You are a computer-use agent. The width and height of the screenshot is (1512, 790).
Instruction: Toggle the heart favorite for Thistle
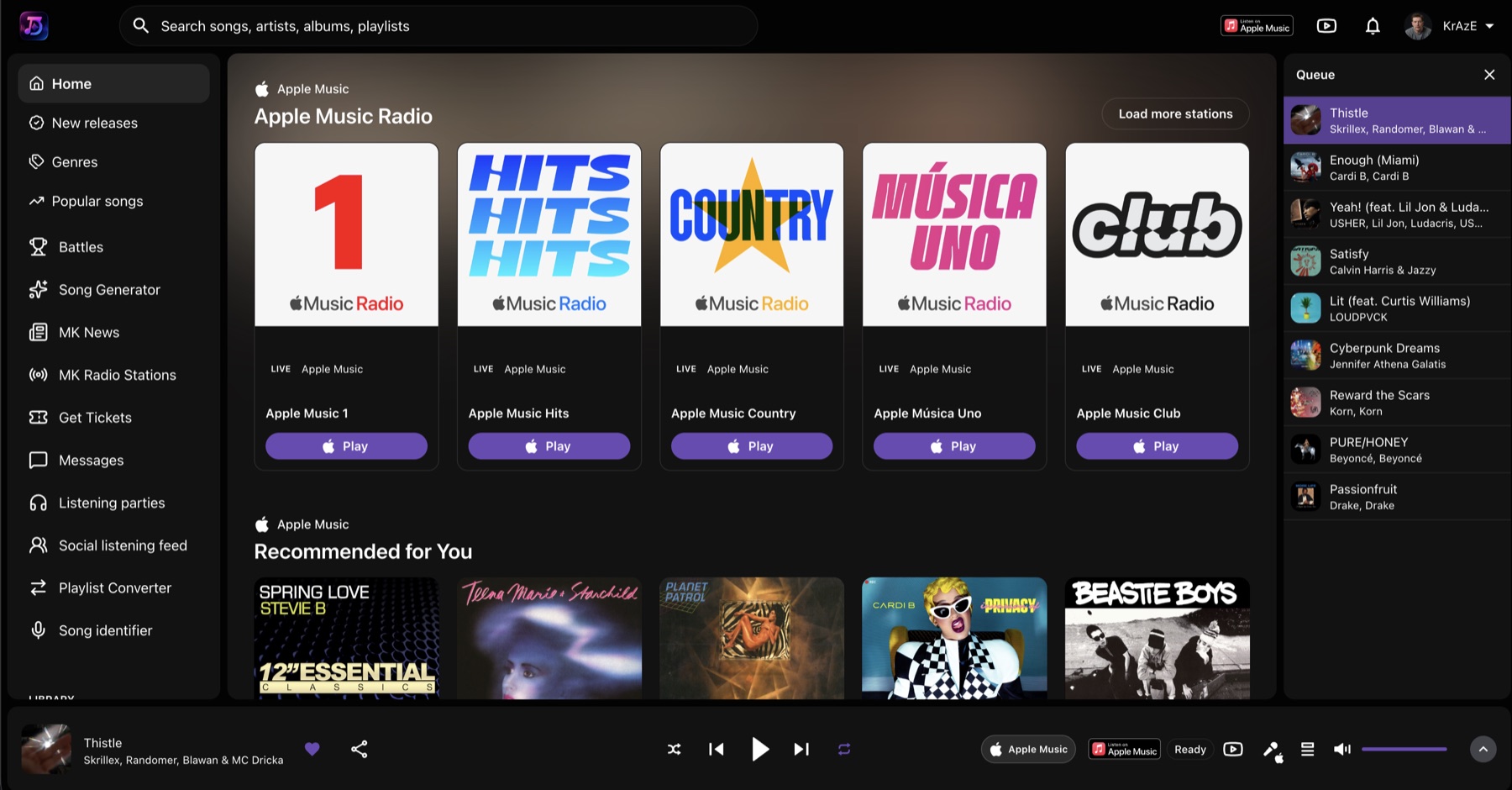tap(312, 749)
